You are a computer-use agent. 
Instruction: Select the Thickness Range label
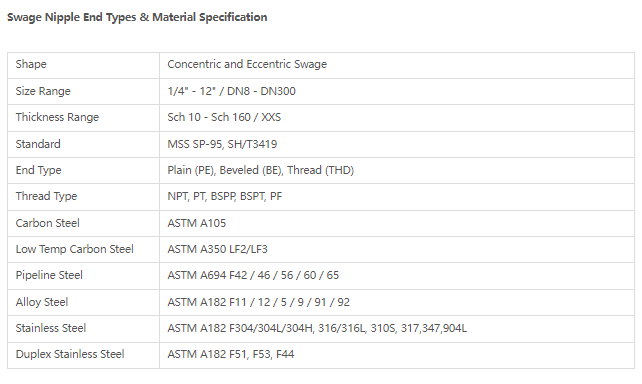coord(57,117)
